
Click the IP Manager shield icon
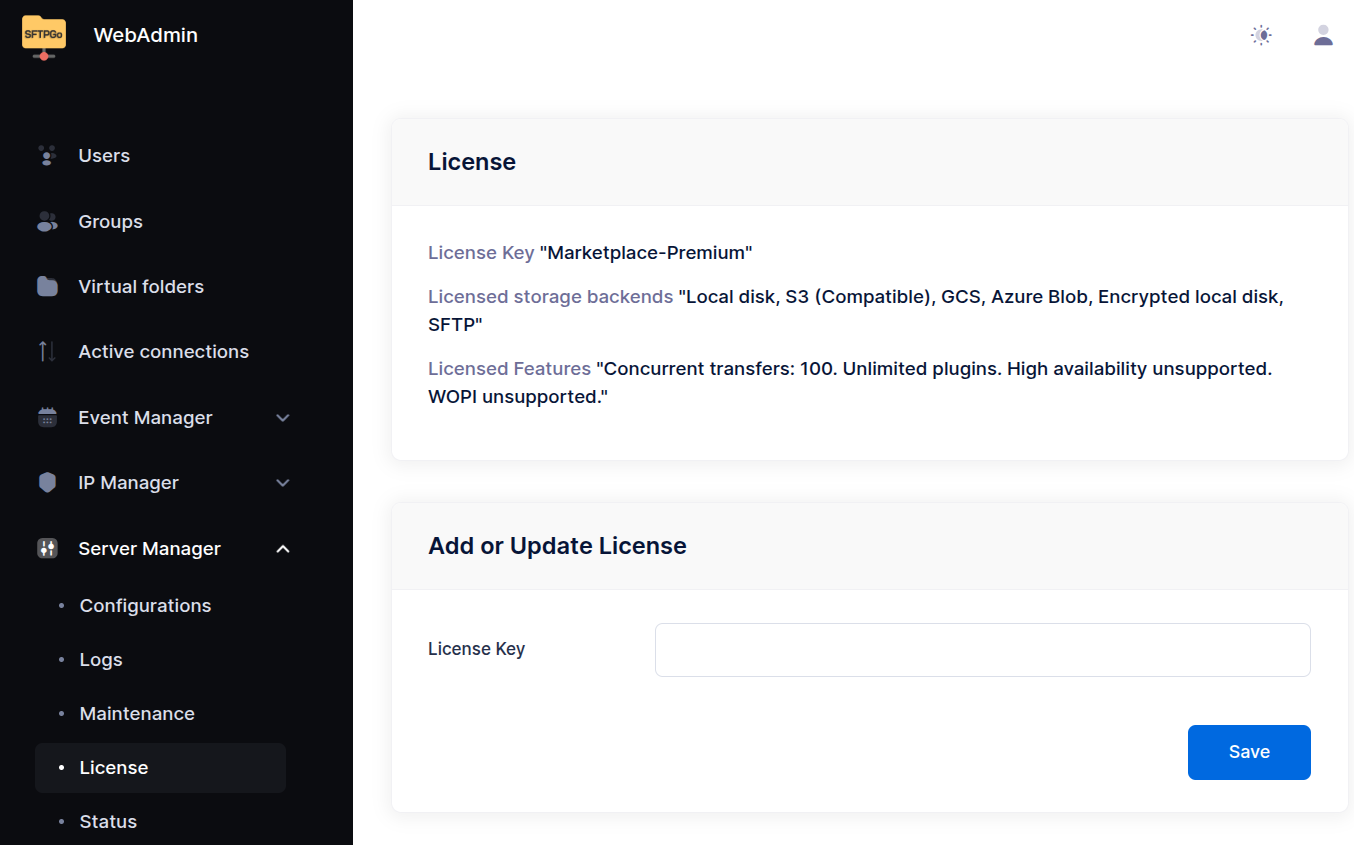(47, 483)
